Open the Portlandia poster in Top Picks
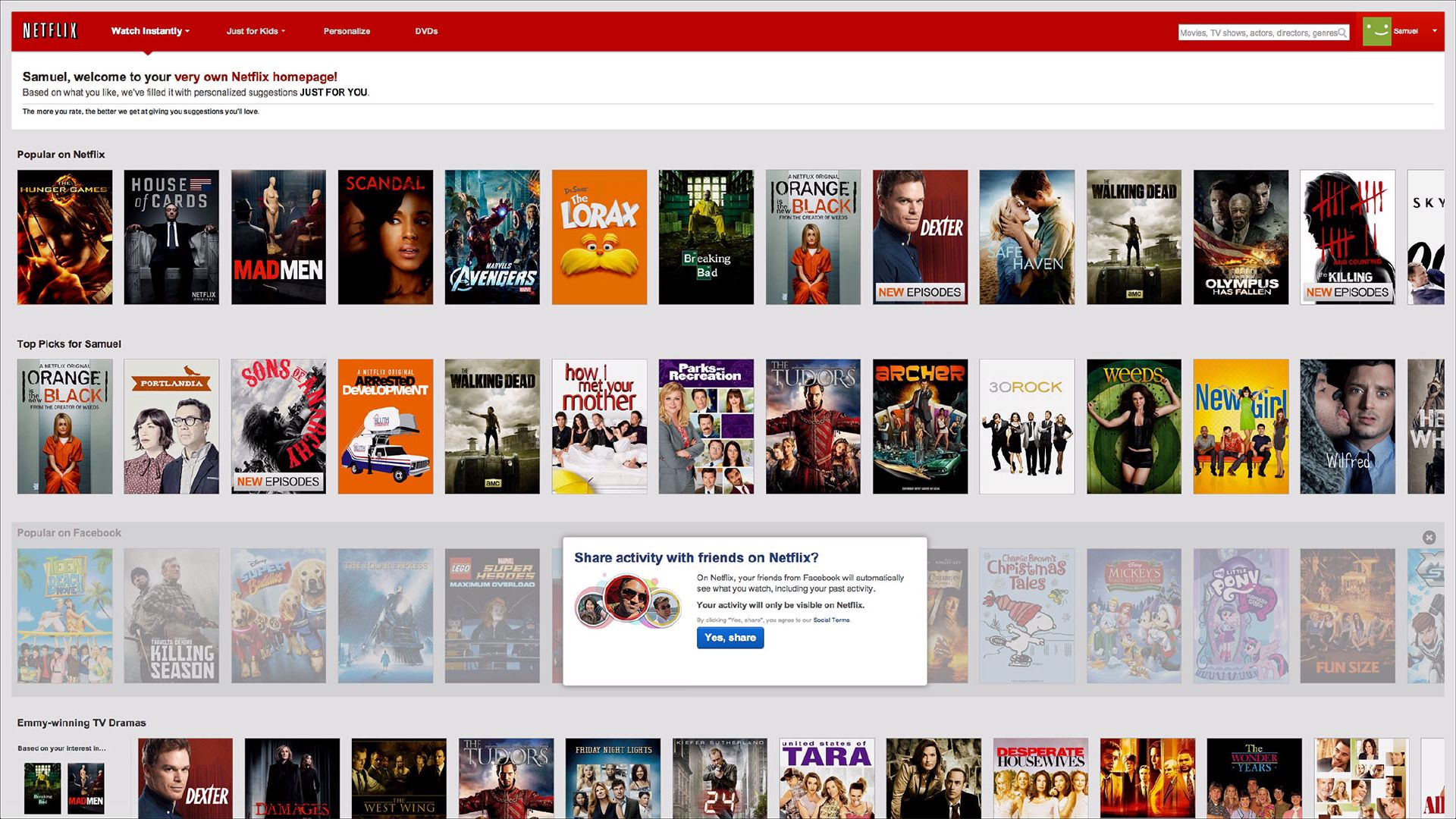This screenshot has width=1456, height=819. (x=171, y=427)
